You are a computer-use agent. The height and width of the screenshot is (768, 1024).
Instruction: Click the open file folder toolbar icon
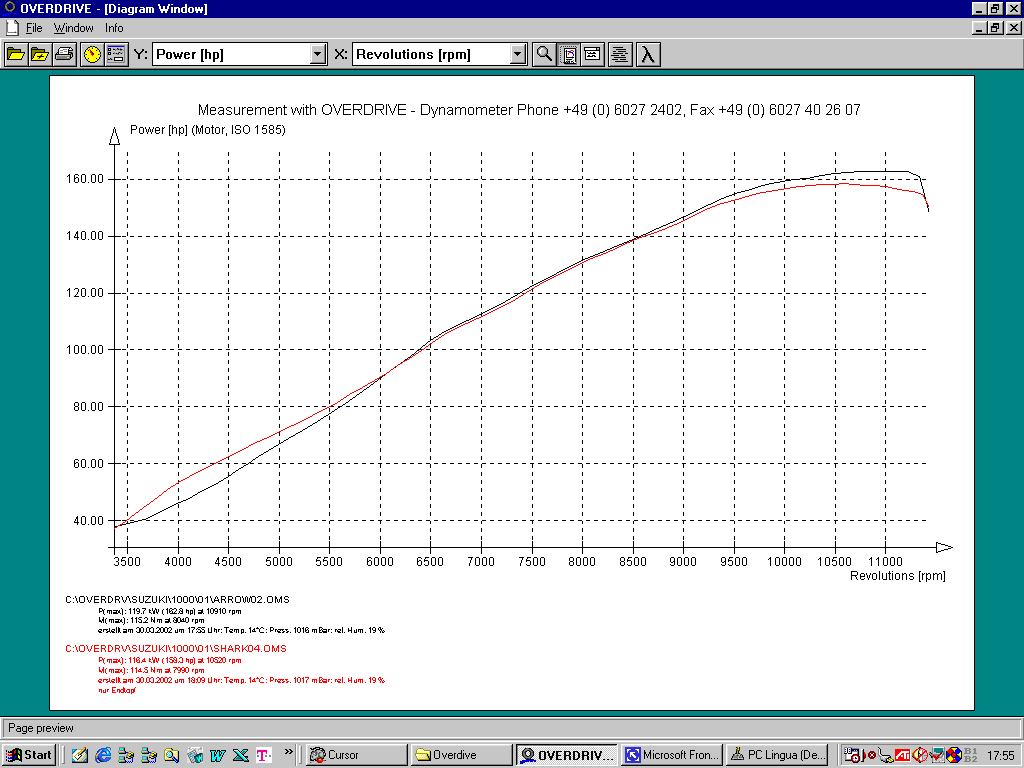[16, 54]
